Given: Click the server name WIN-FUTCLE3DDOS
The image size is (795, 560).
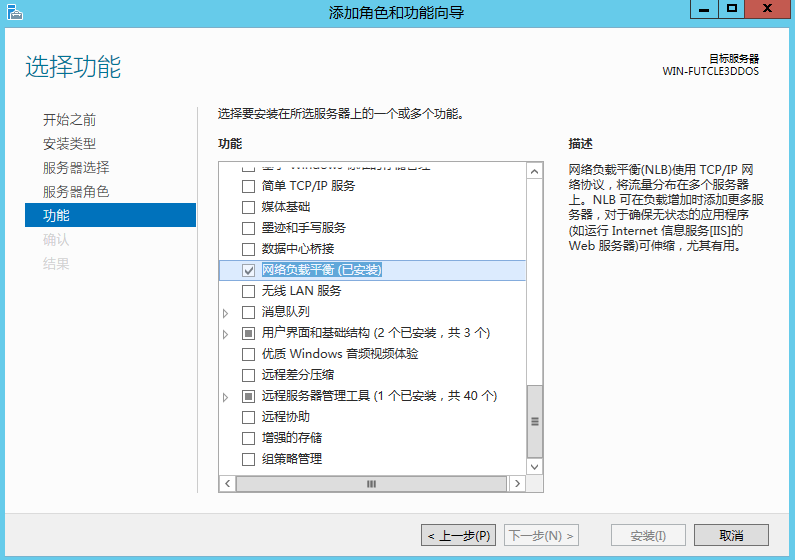Looking at the screenshot, I should click(x=710, y=71).
